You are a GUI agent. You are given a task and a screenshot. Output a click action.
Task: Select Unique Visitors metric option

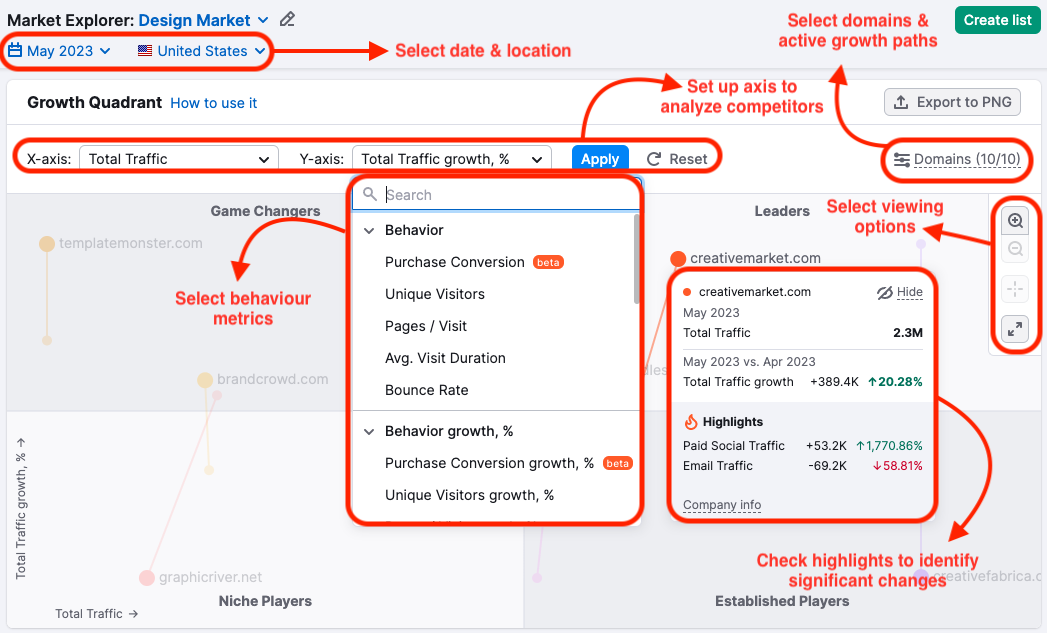click(x=435, y=294)
